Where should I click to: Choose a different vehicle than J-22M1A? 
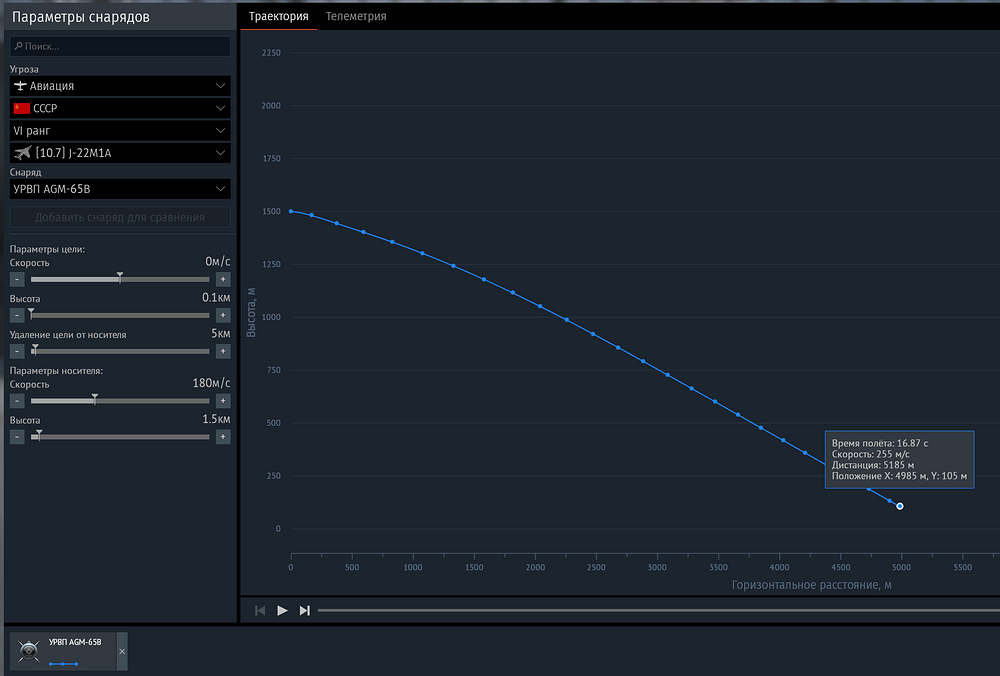[x=120, y=153]
